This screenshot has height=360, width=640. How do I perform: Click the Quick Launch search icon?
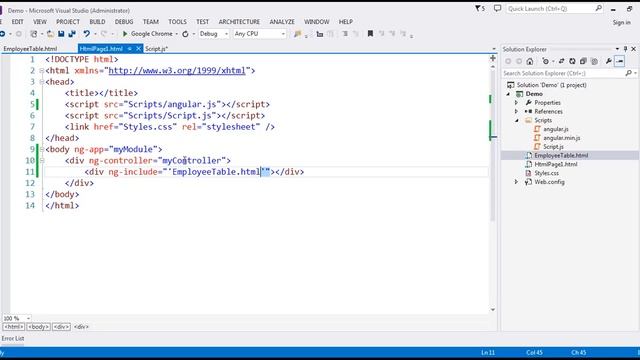click(598, 8)
